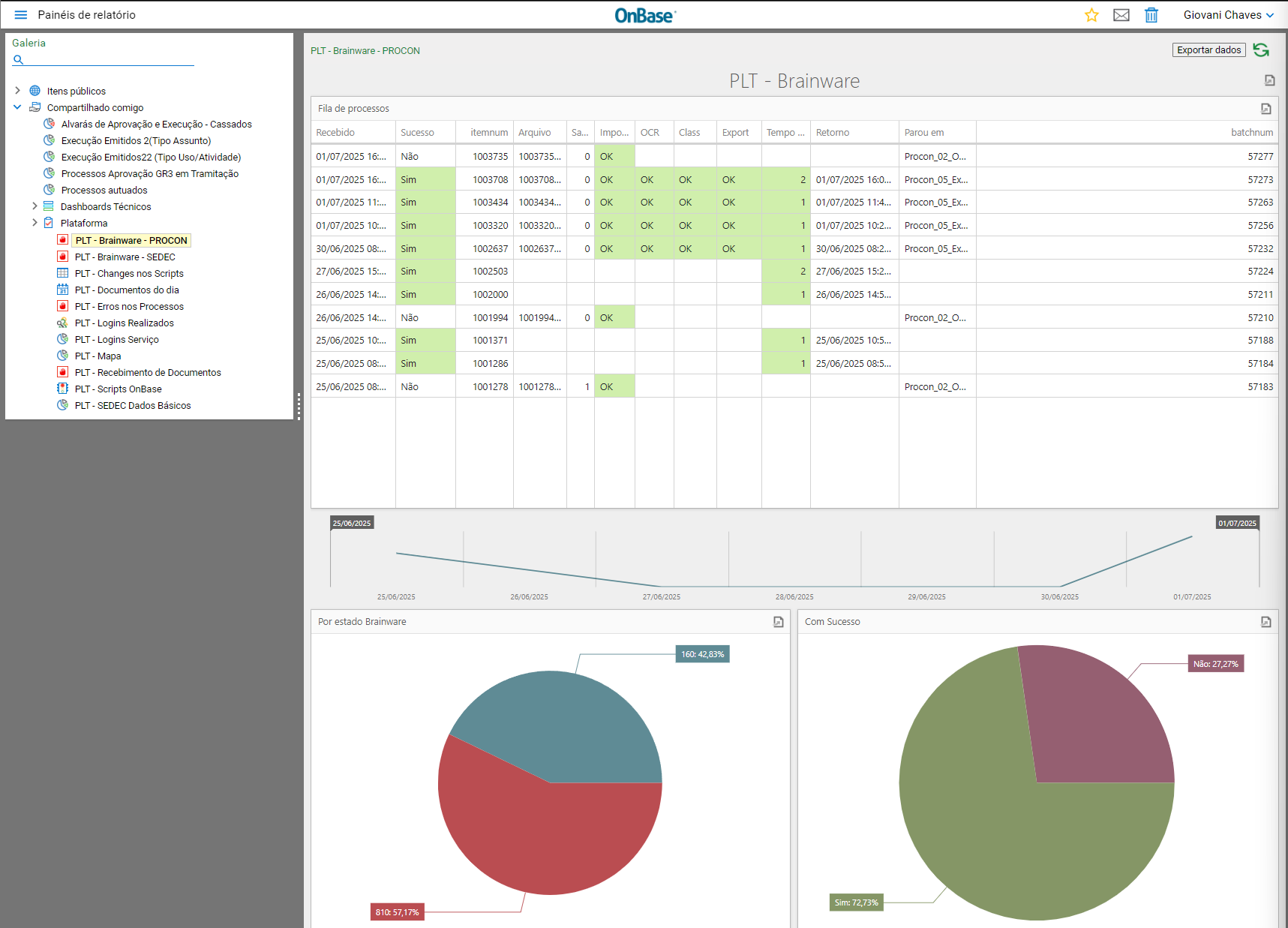Open PLT - Recebimento de Documentos
Image resolution: width=1288 pixels, height=928 pixels.
point(148,373)
